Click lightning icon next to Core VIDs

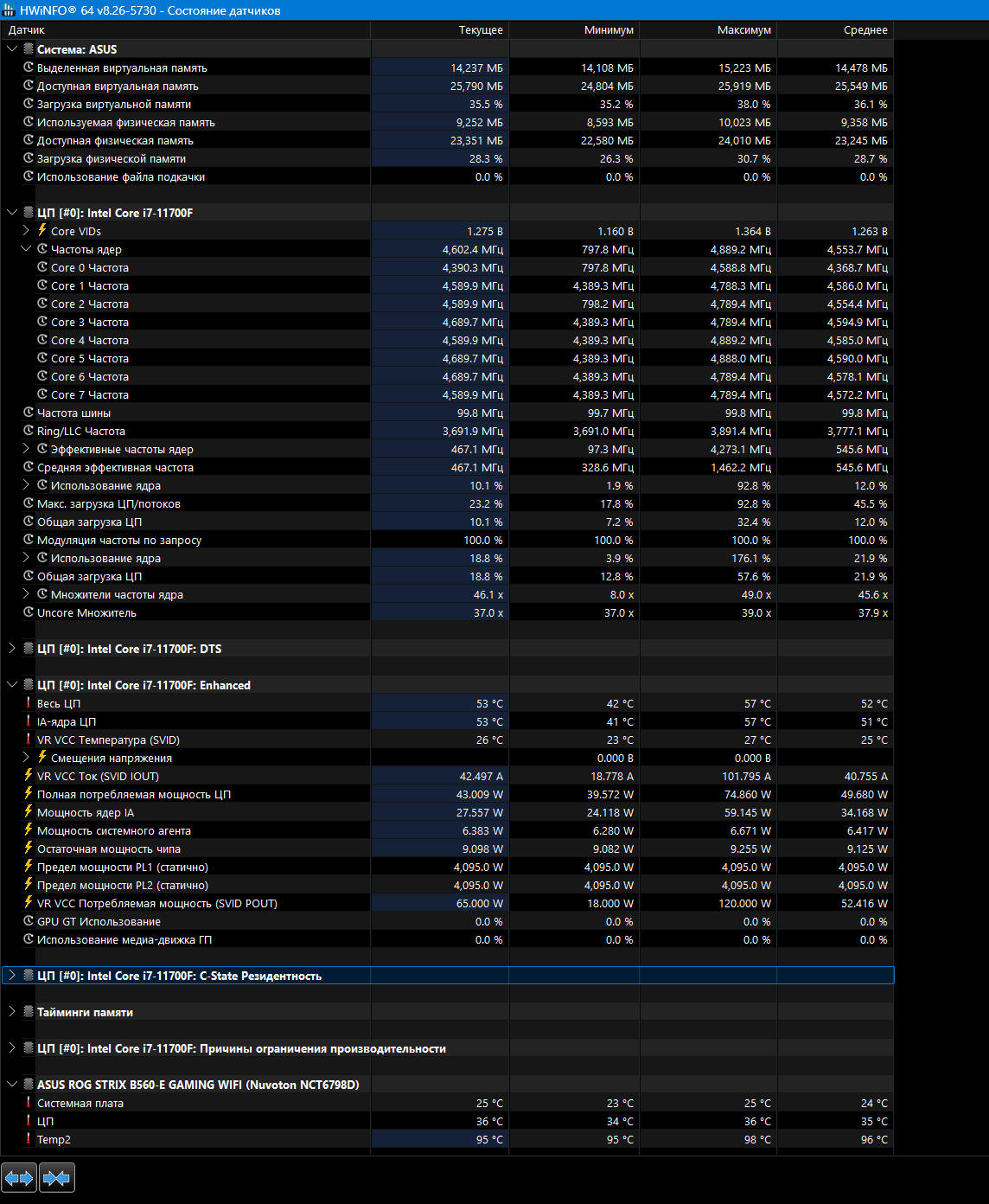point(42,230)
